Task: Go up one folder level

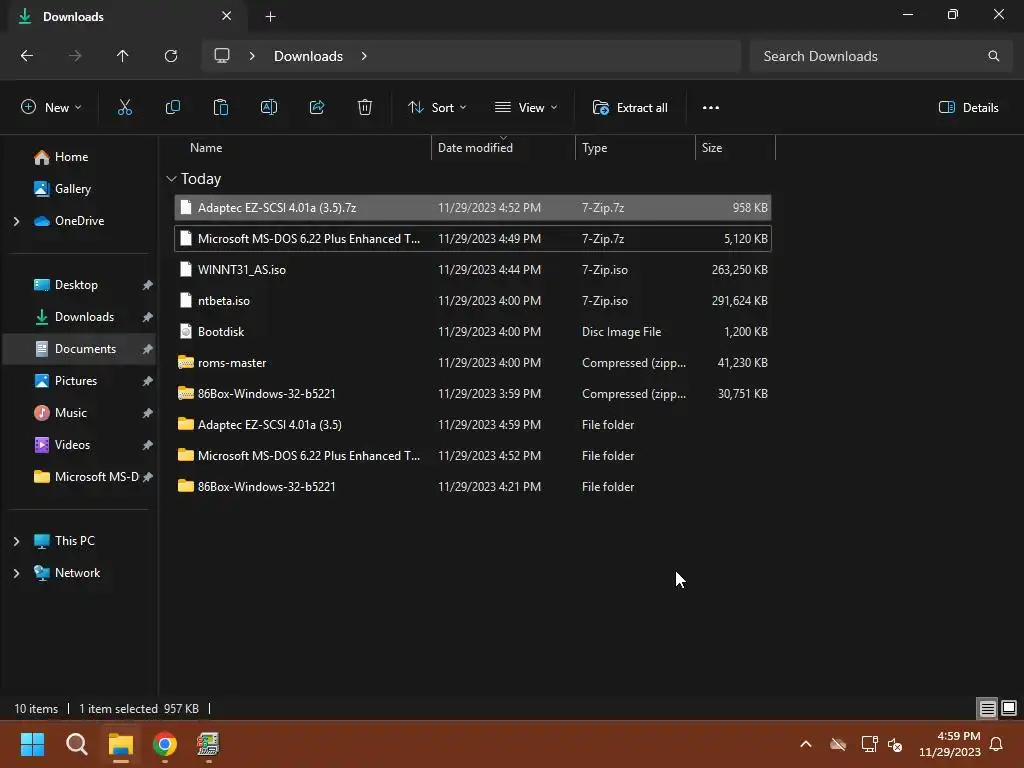Action: coord(122,56)
